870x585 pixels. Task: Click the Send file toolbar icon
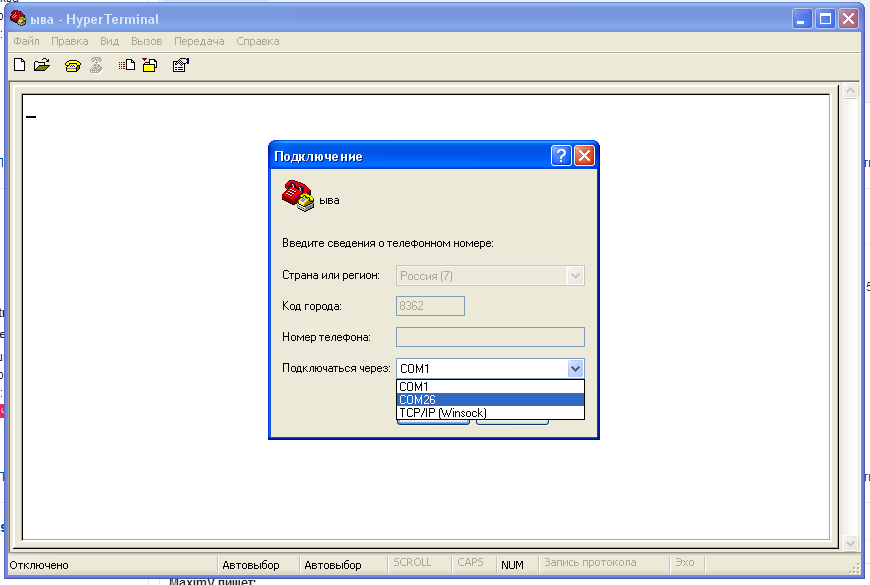click(127, 66)
